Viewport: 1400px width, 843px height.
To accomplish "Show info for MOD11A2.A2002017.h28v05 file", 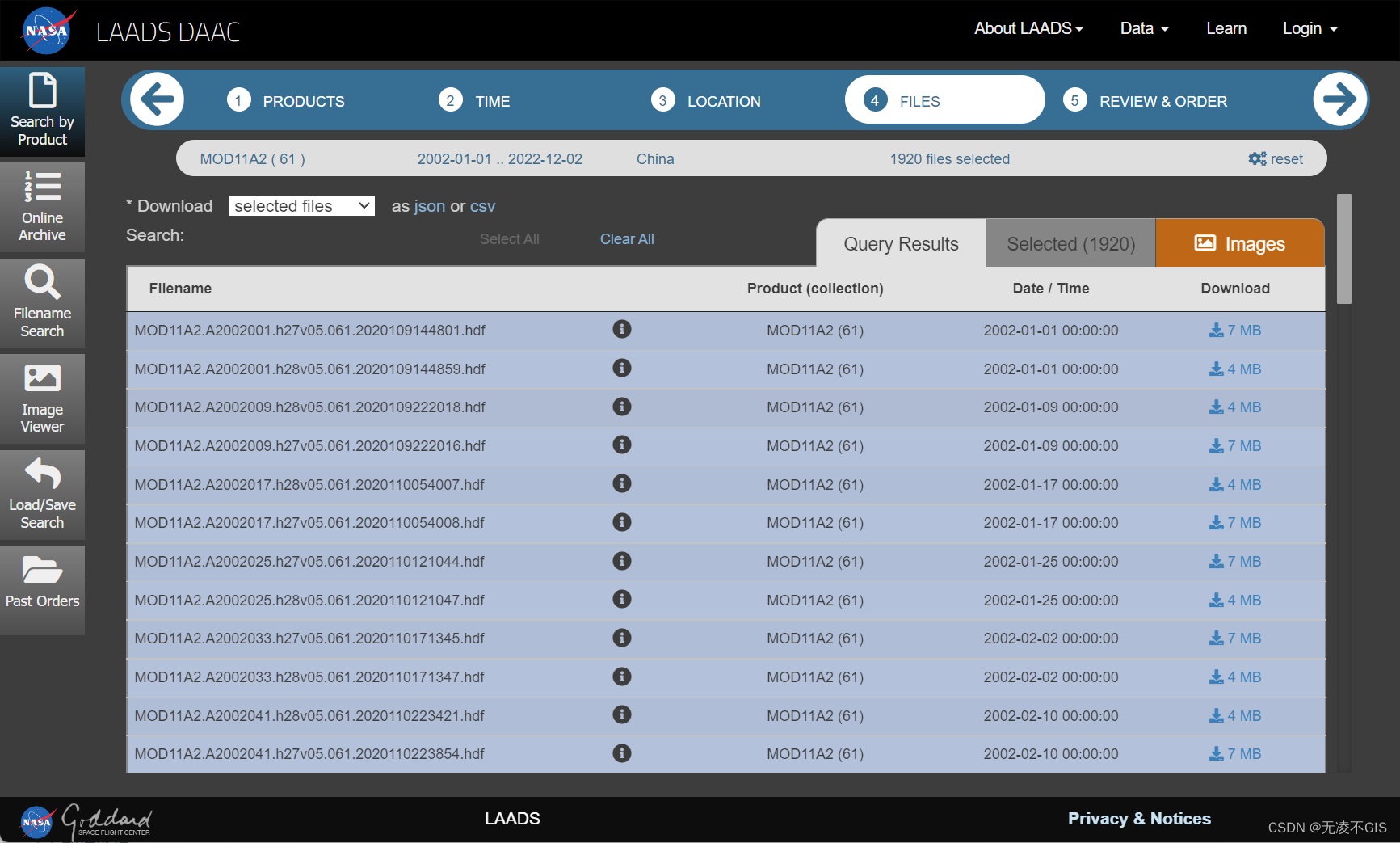I will click(621, 483).
